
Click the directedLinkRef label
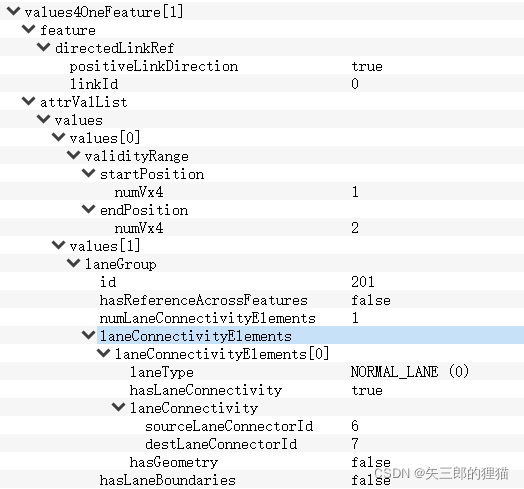coord(114,48)
